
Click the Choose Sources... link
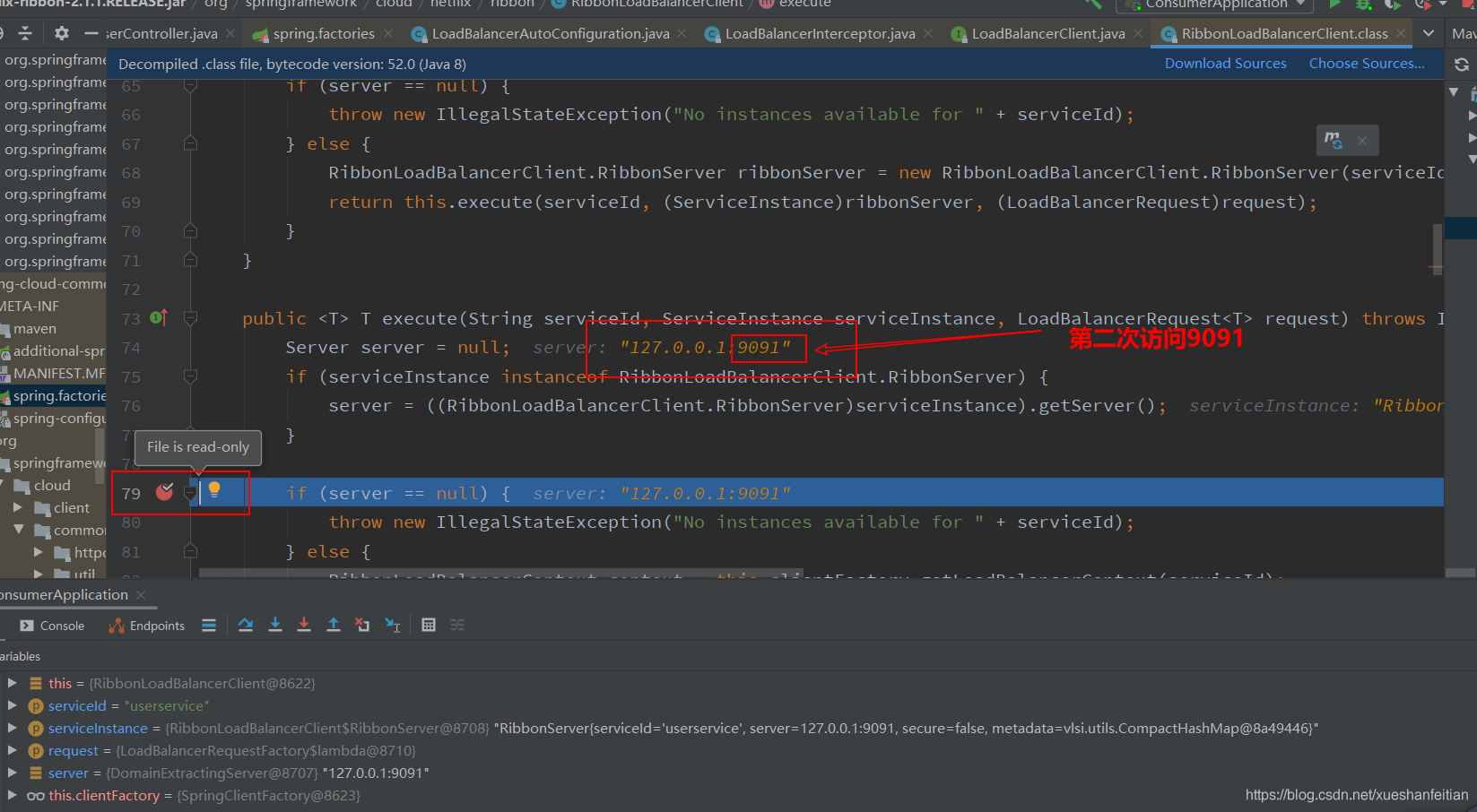click(1367, 64)
